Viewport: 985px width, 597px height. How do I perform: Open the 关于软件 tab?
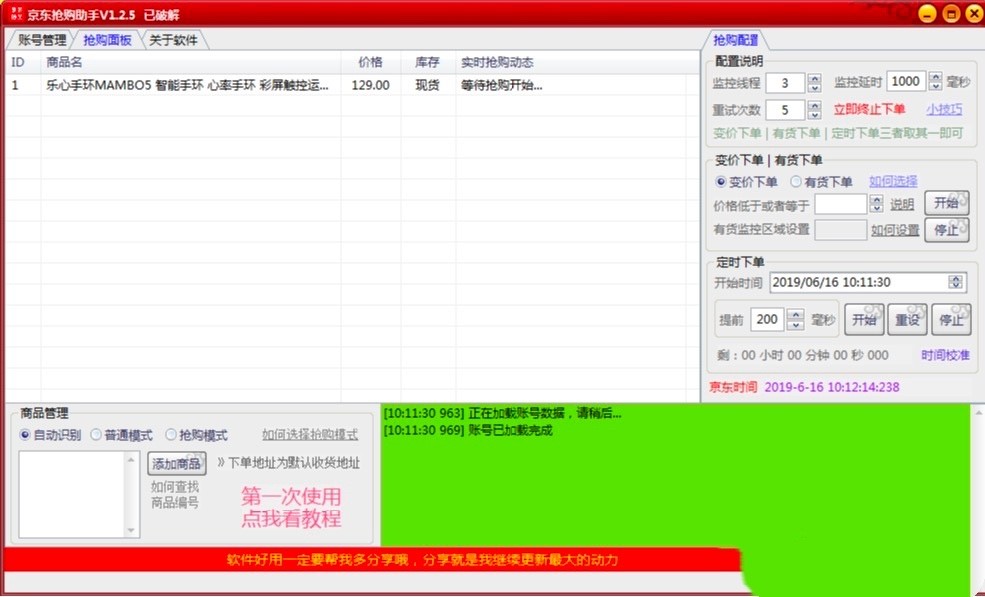click(x=173, y=40)
